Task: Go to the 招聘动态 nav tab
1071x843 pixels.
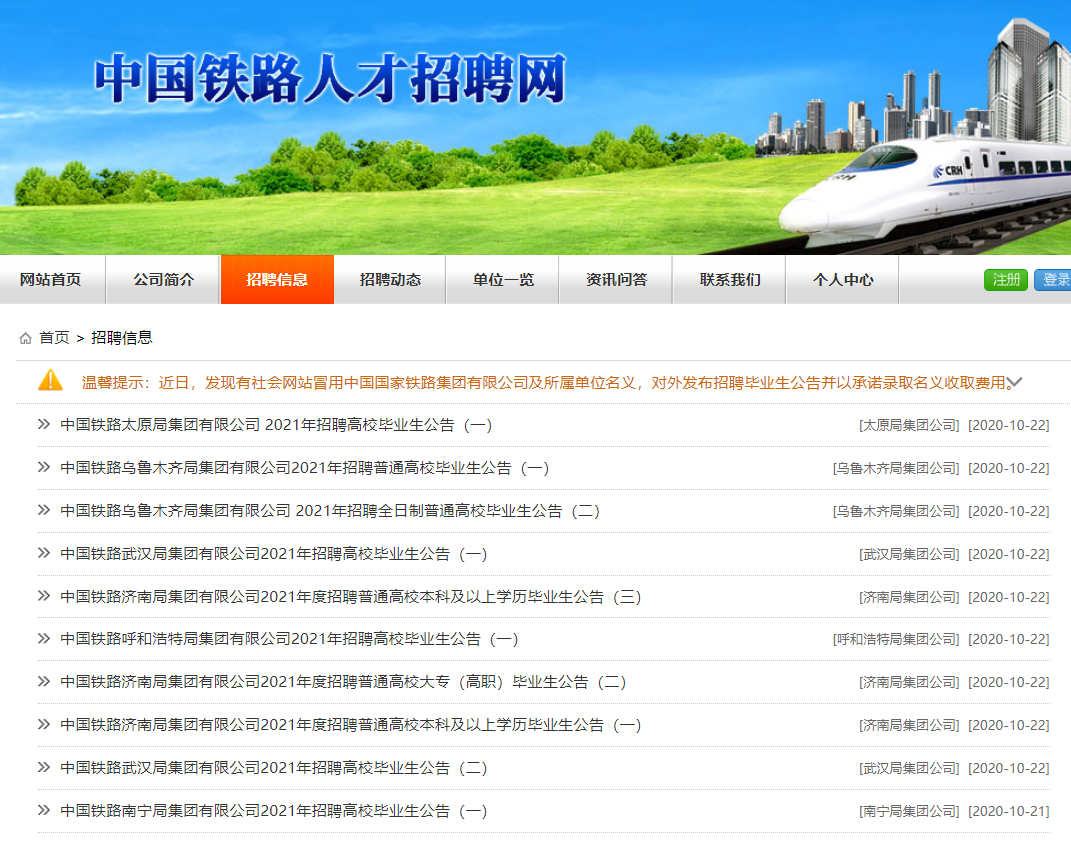Action: (x=390, y=279)
